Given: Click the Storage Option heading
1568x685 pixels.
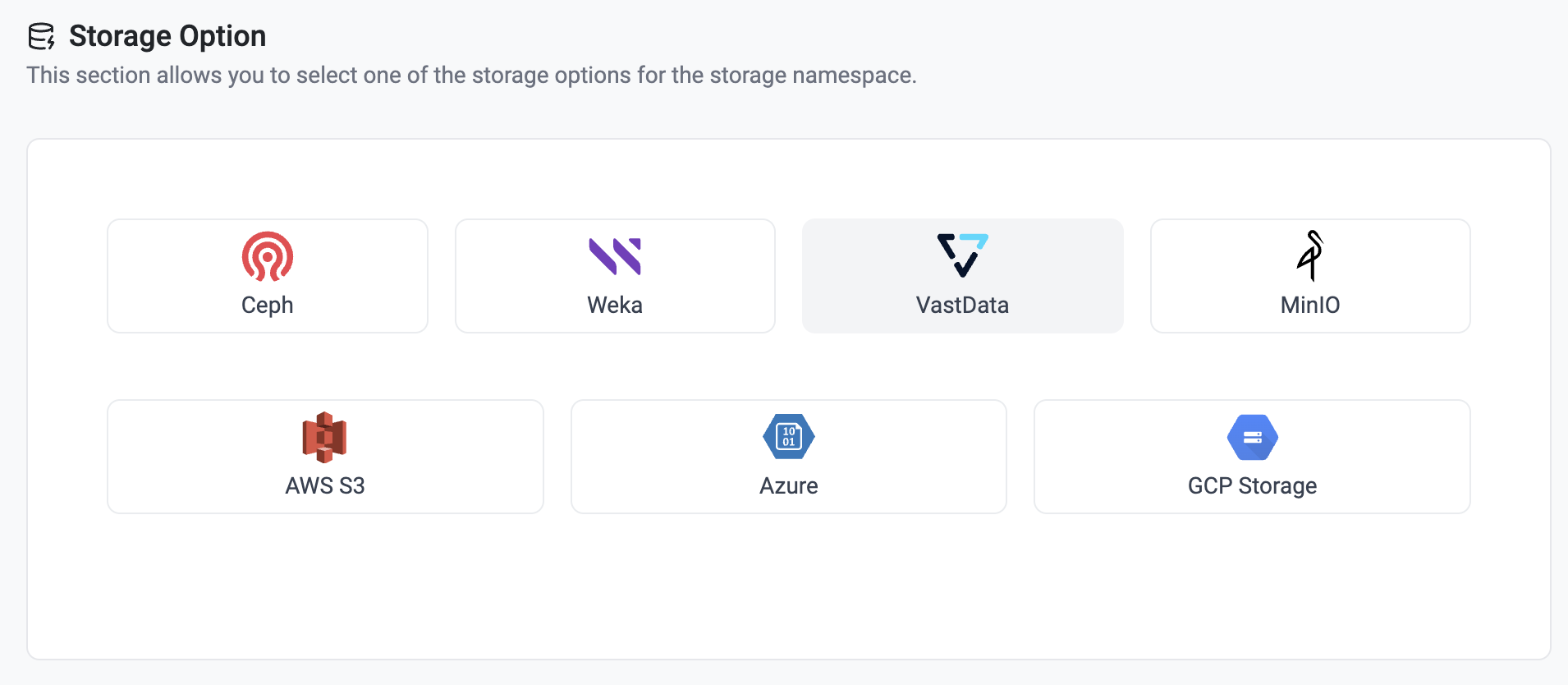Looking at the screenshot, I should [167, 36].
